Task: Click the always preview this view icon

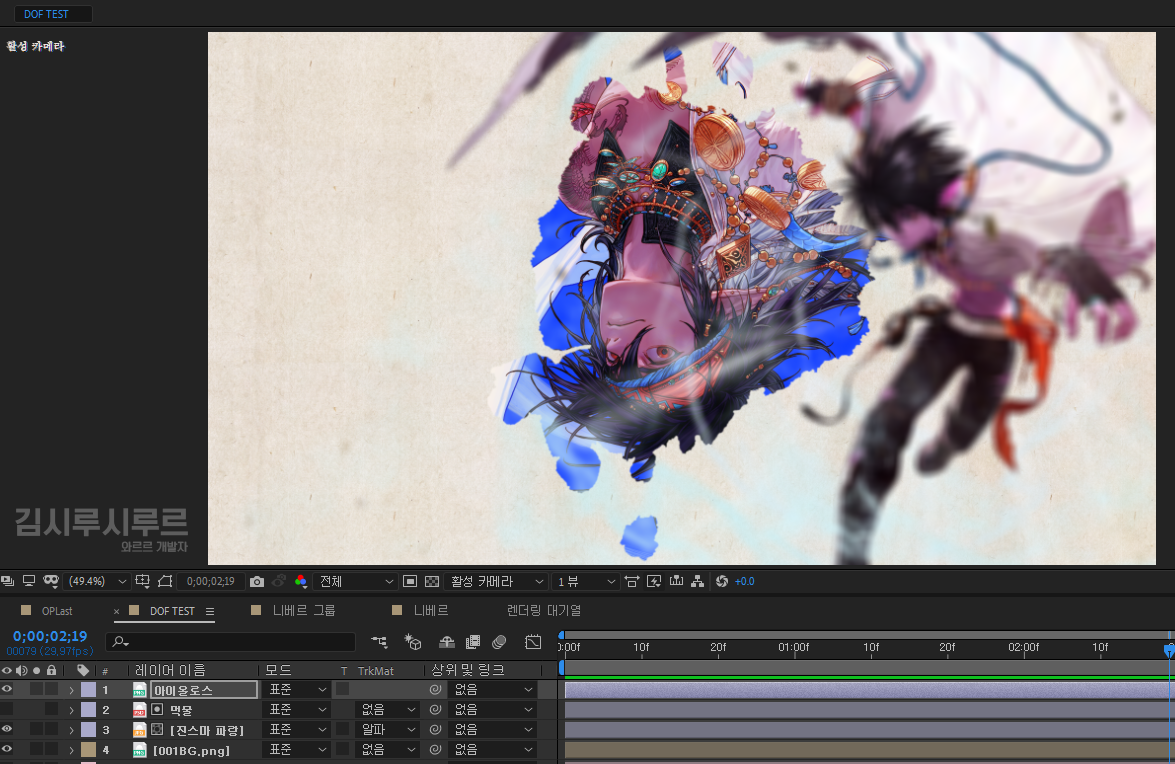Action: pos(8,581)
